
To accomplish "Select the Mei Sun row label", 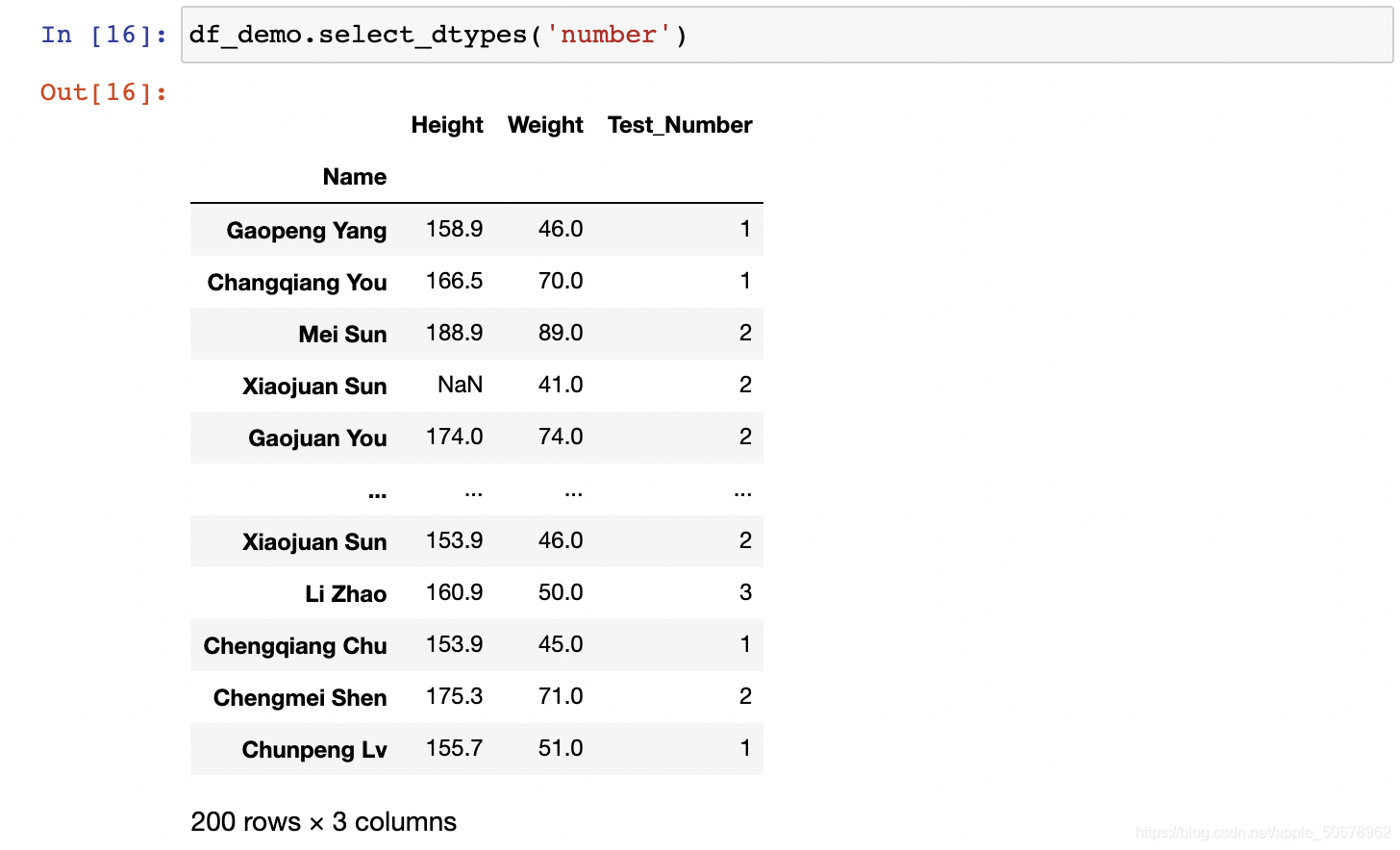I will [342, 335].
